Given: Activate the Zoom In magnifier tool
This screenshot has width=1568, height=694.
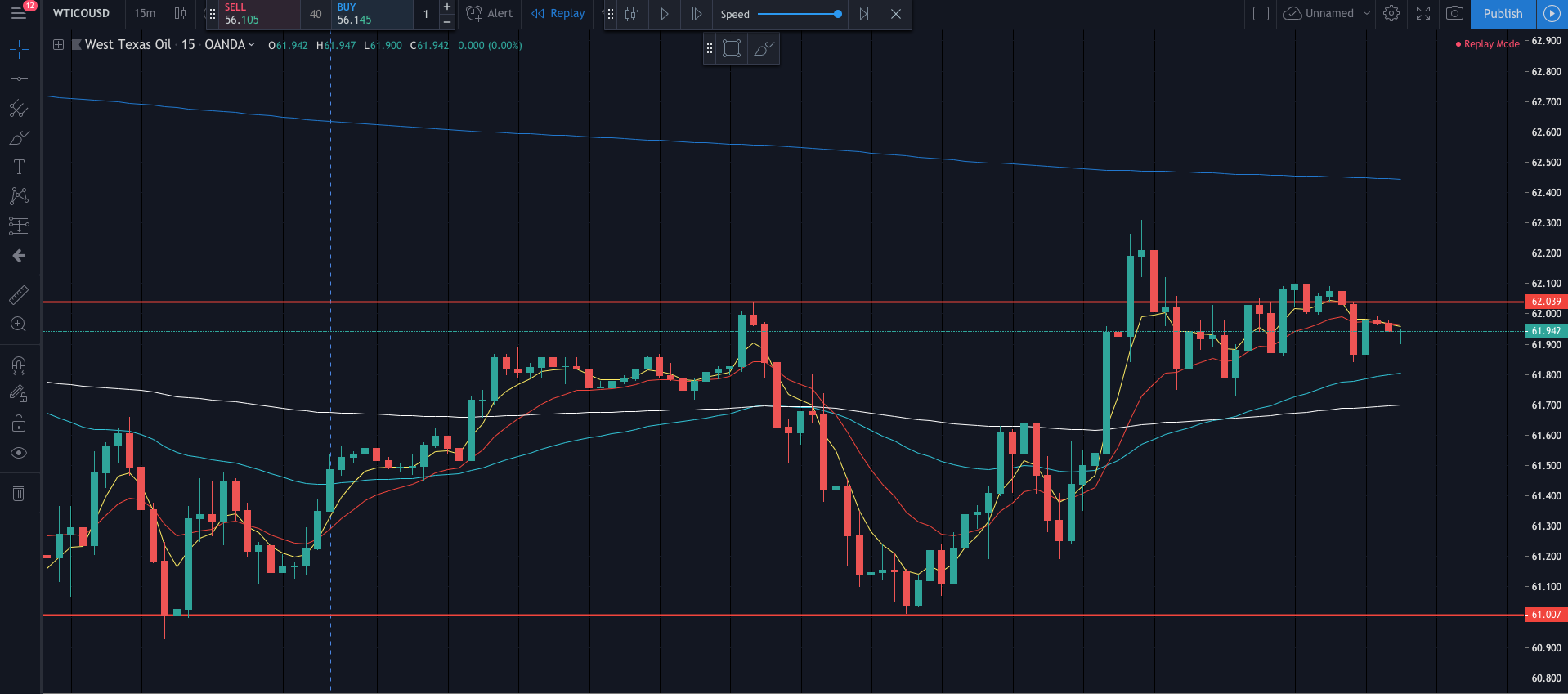Looking at the screenshot, I should click(18, 324).
